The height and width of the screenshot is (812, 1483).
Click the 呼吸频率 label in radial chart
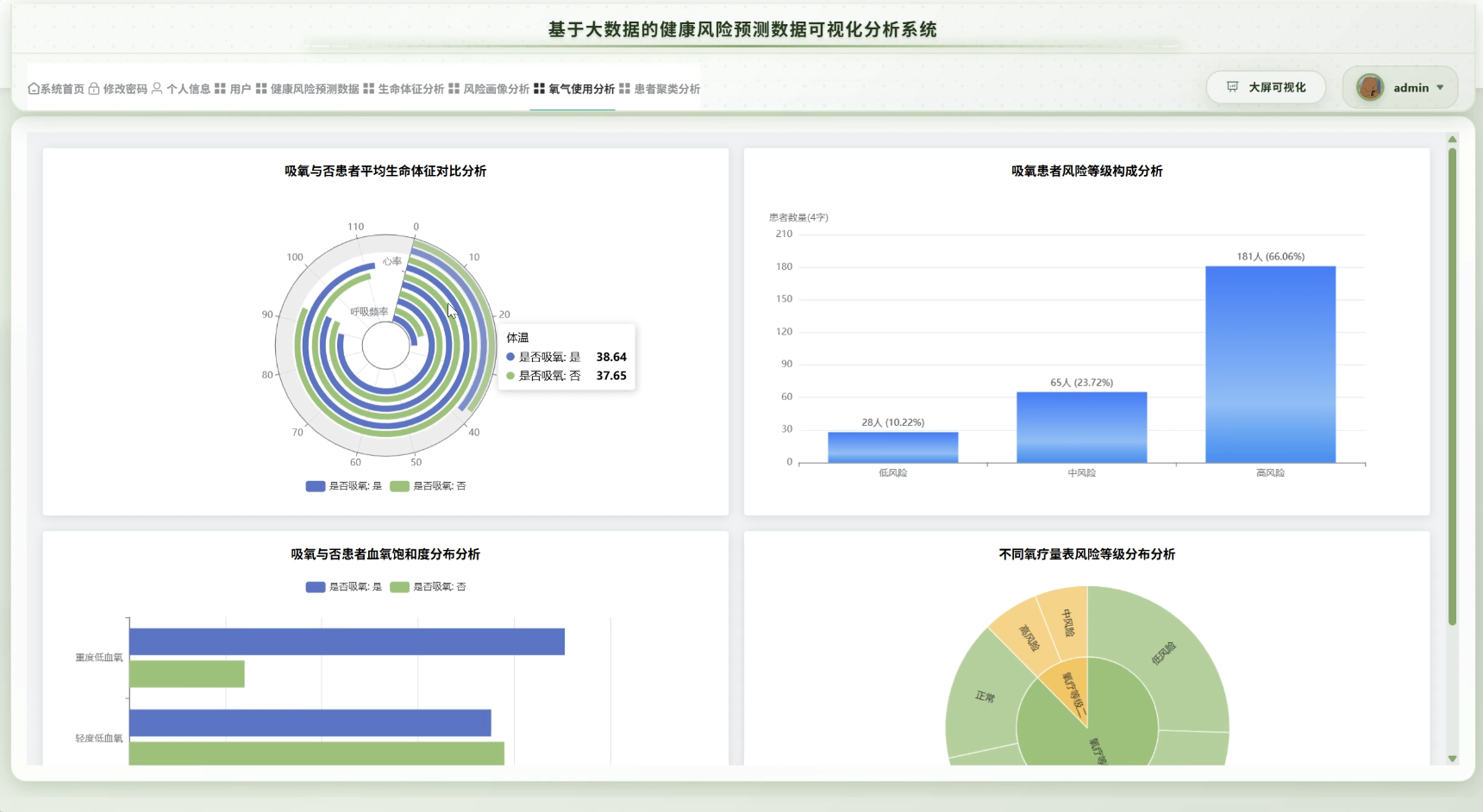(x=369, y=312)
